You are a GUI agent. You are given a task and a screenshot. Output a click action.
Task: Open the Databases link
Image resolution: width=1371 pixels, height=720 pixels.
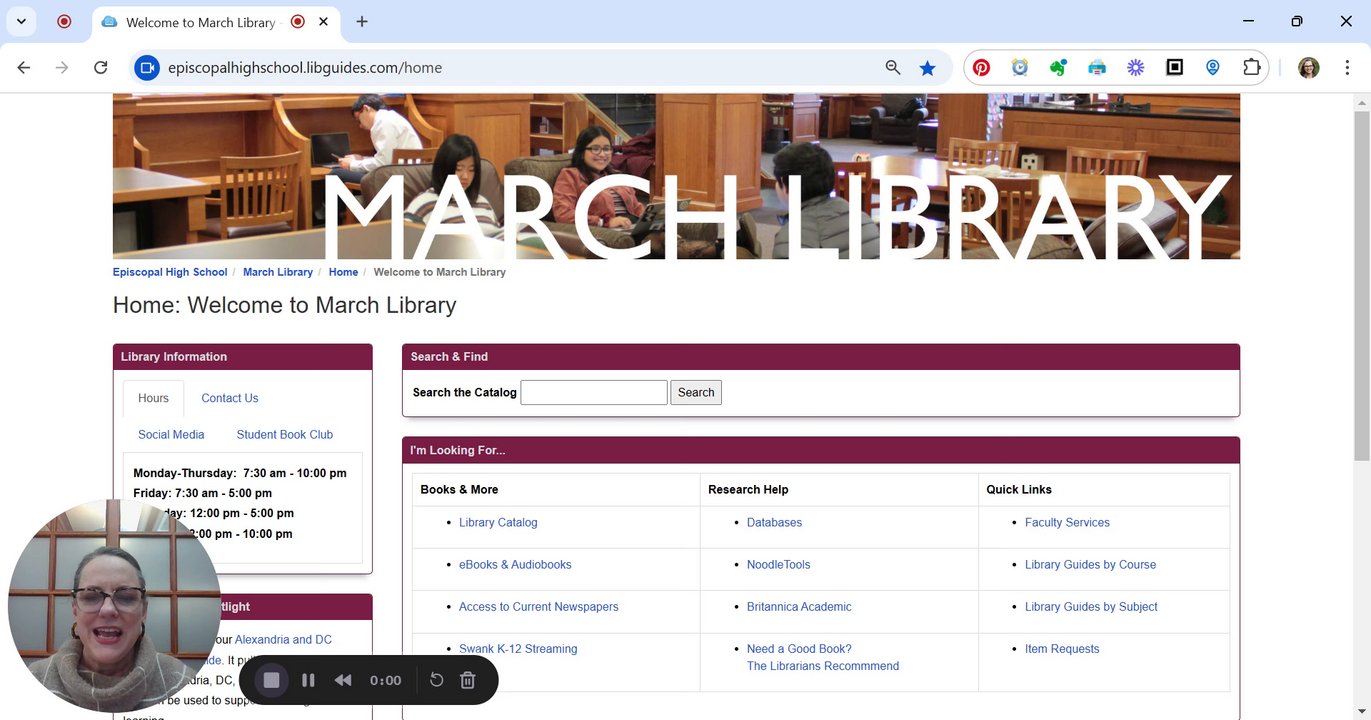[774, 522]
